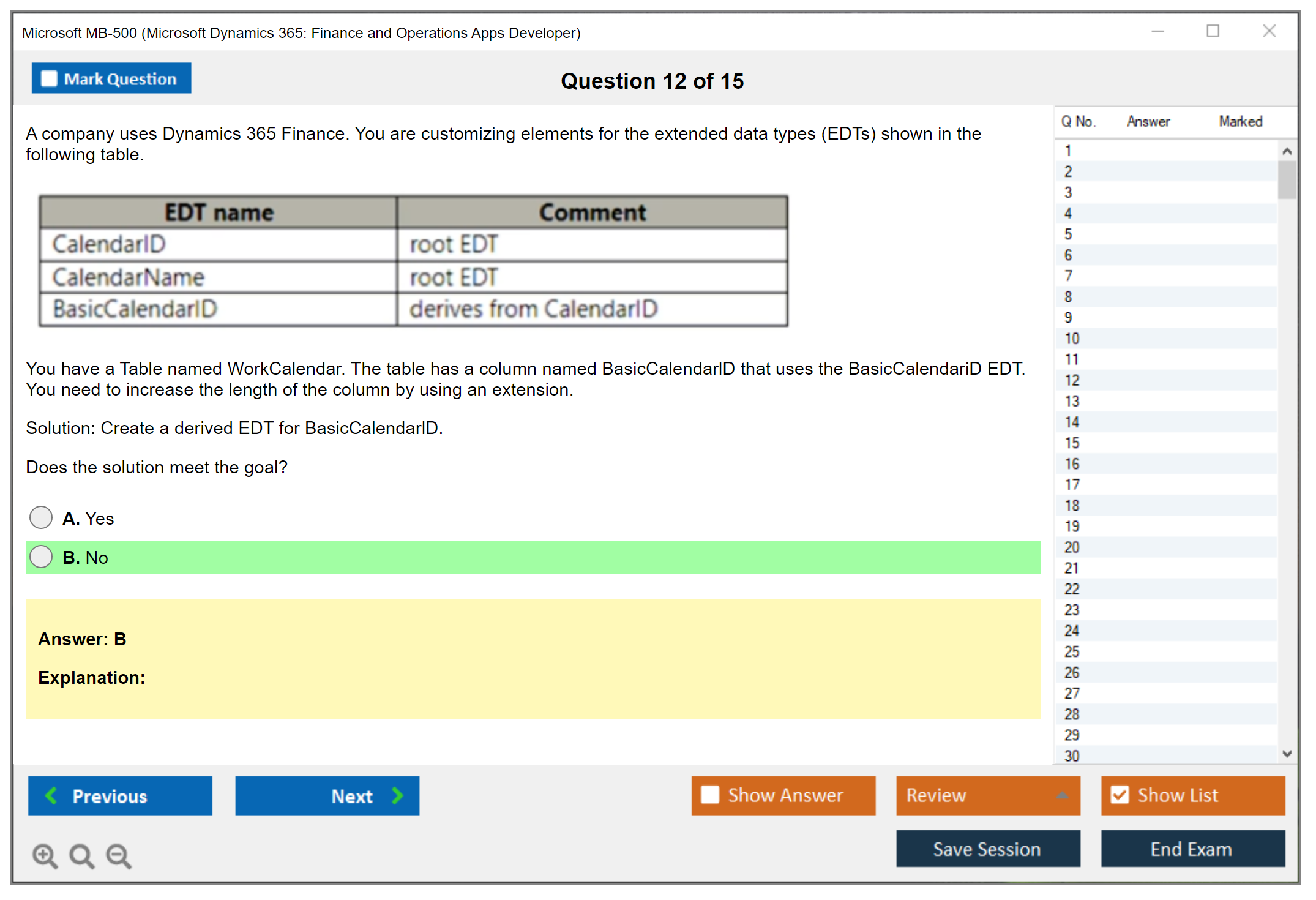
Task: Toggle the Show Answer checkbox
Action: point(710,795)
